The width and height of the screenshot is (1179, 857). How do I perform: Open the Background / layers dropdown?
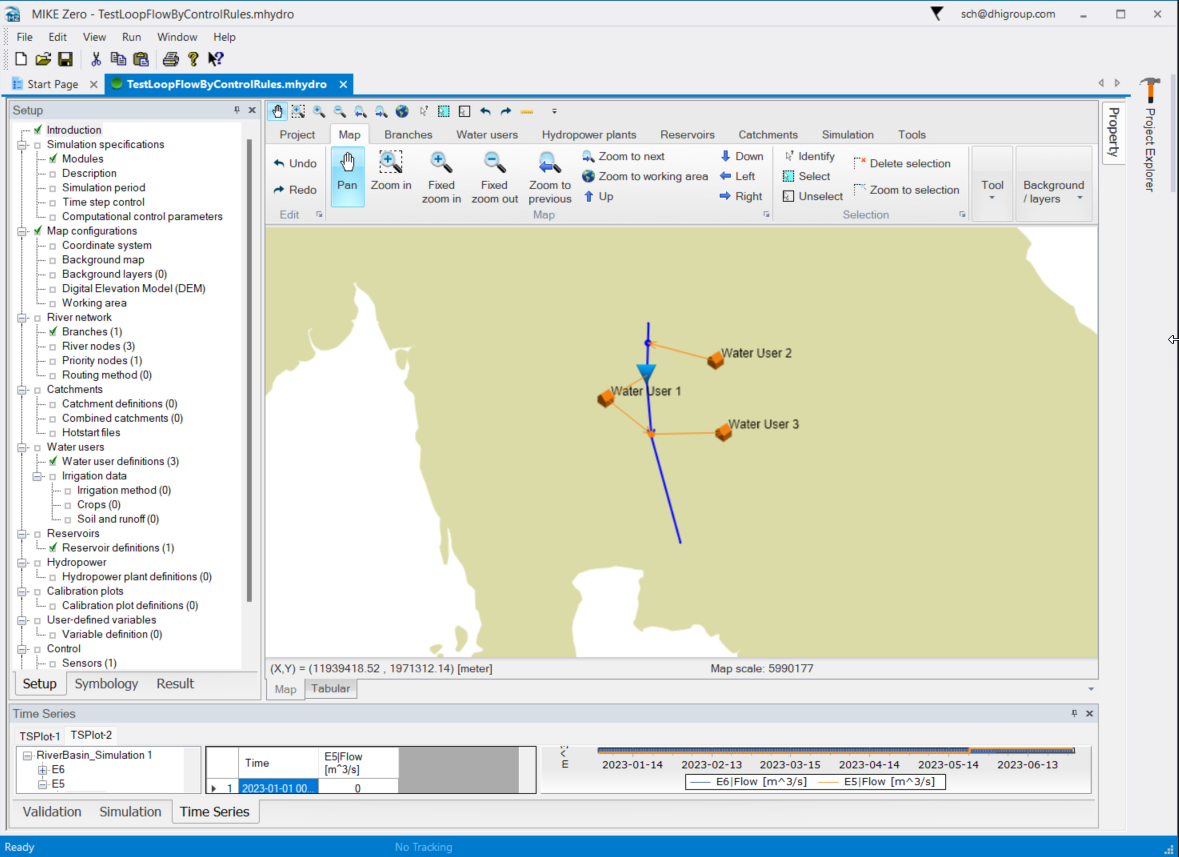(x=1053, y=184)
